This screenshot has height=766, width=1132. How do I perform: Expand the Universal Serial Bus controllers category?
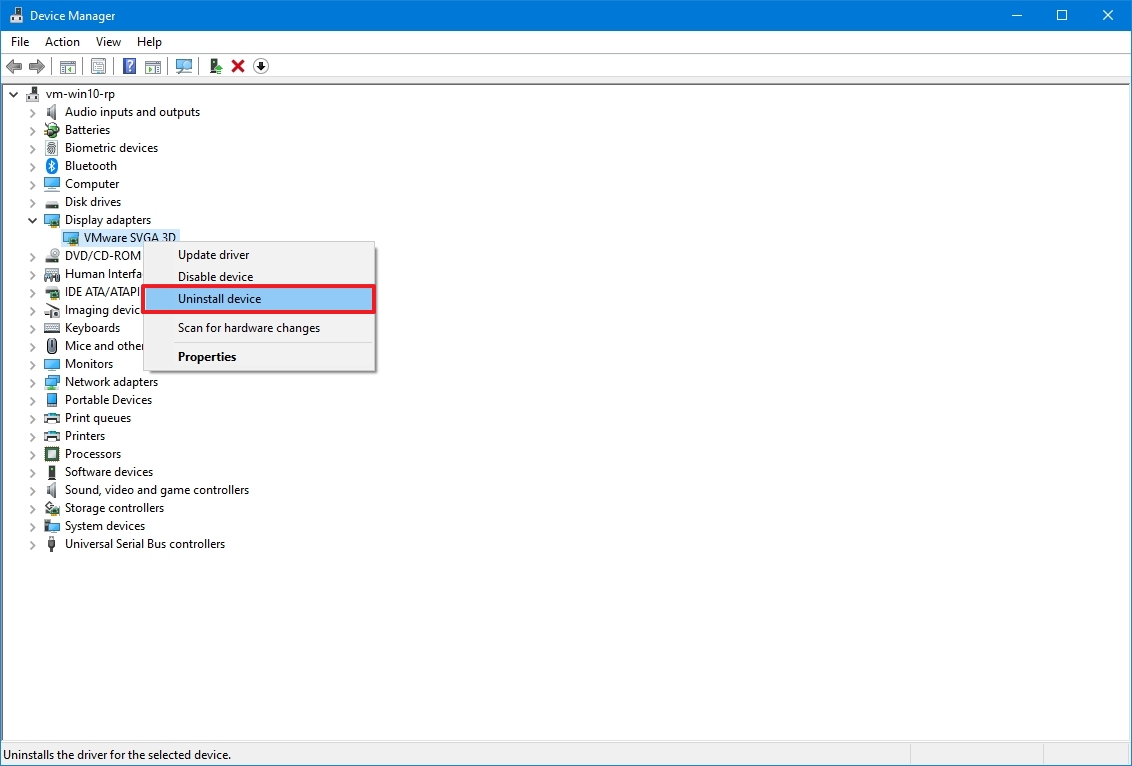coord(32,543)
